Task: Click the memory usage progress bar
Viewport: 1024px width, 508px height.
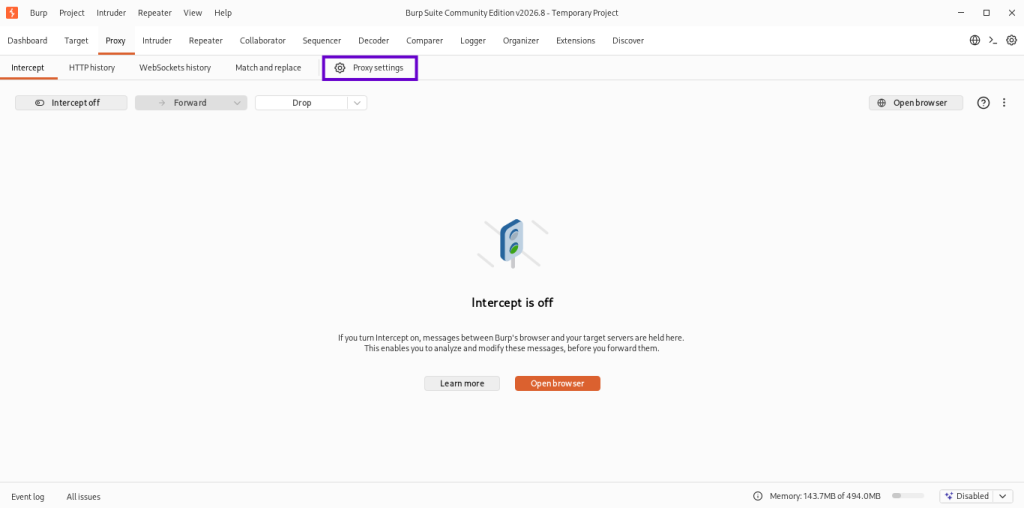Action: (908, 496)
